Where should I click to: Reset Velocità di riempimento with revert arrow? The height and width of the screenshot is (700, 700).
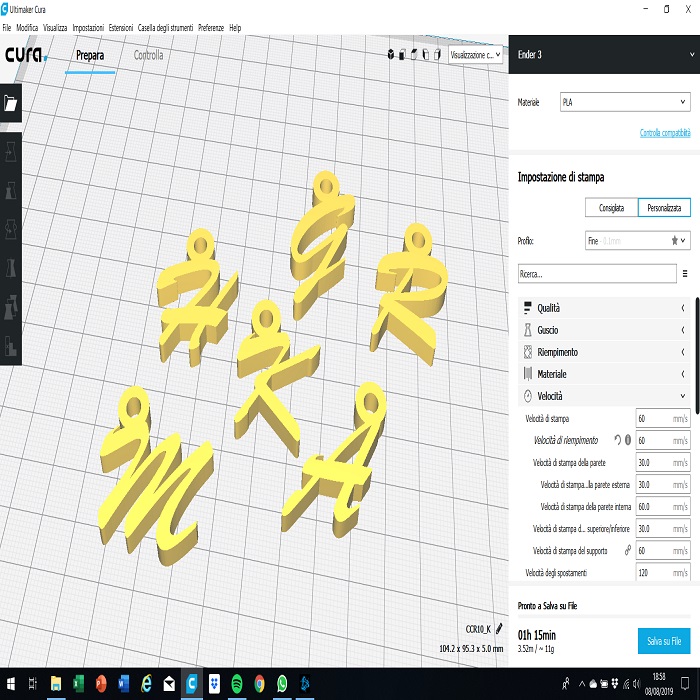tap(617, 440)
